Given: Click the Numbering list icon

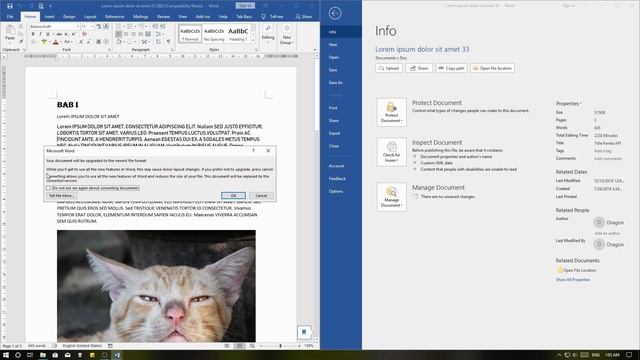Looking at the screenshot, I should 130,27.
